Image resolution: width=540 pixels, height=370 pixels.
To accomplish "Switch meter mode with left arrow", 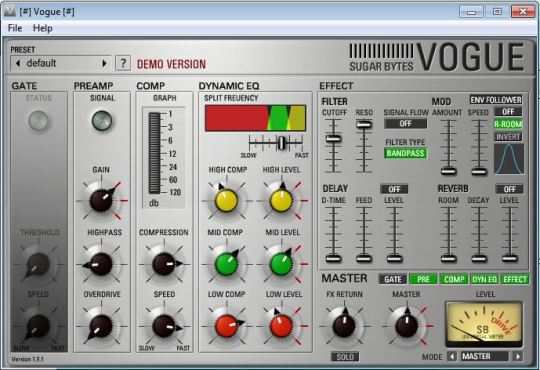I will coord(452,356).
